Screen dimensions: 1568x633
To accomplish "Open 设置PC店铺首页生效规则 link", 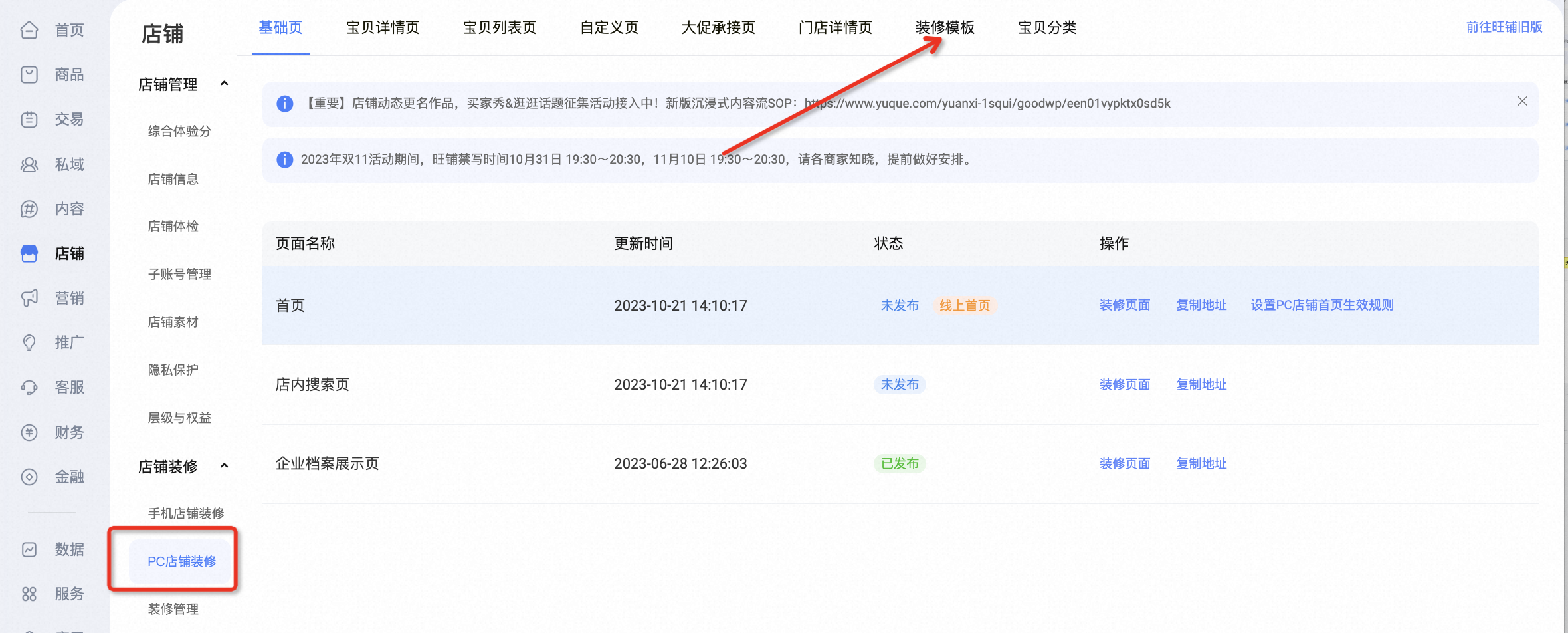I will 1322,305.
